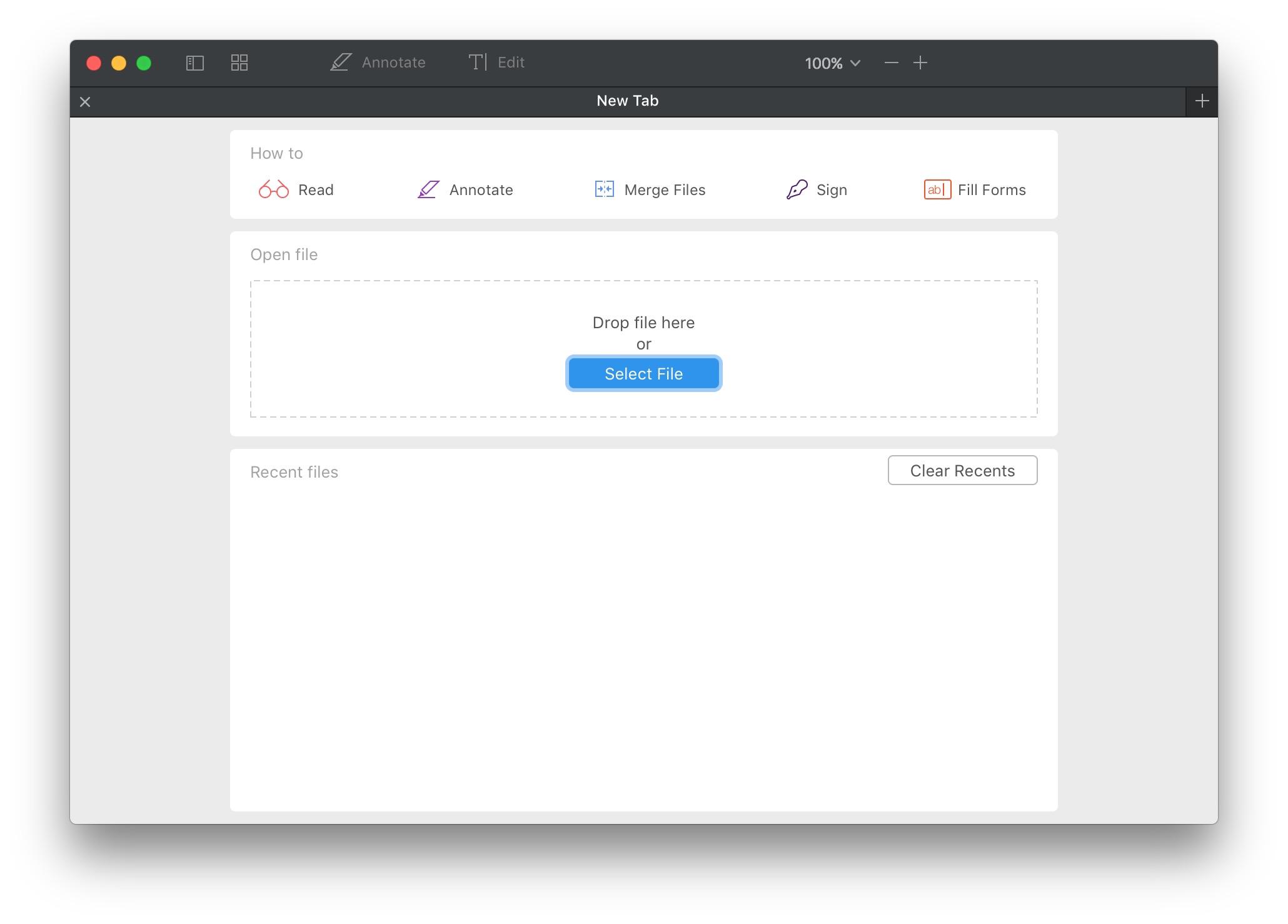Close the New Tab tab
Image resolution: width=1288 pixels, height=924 pixels.
[x=86, y=102]
